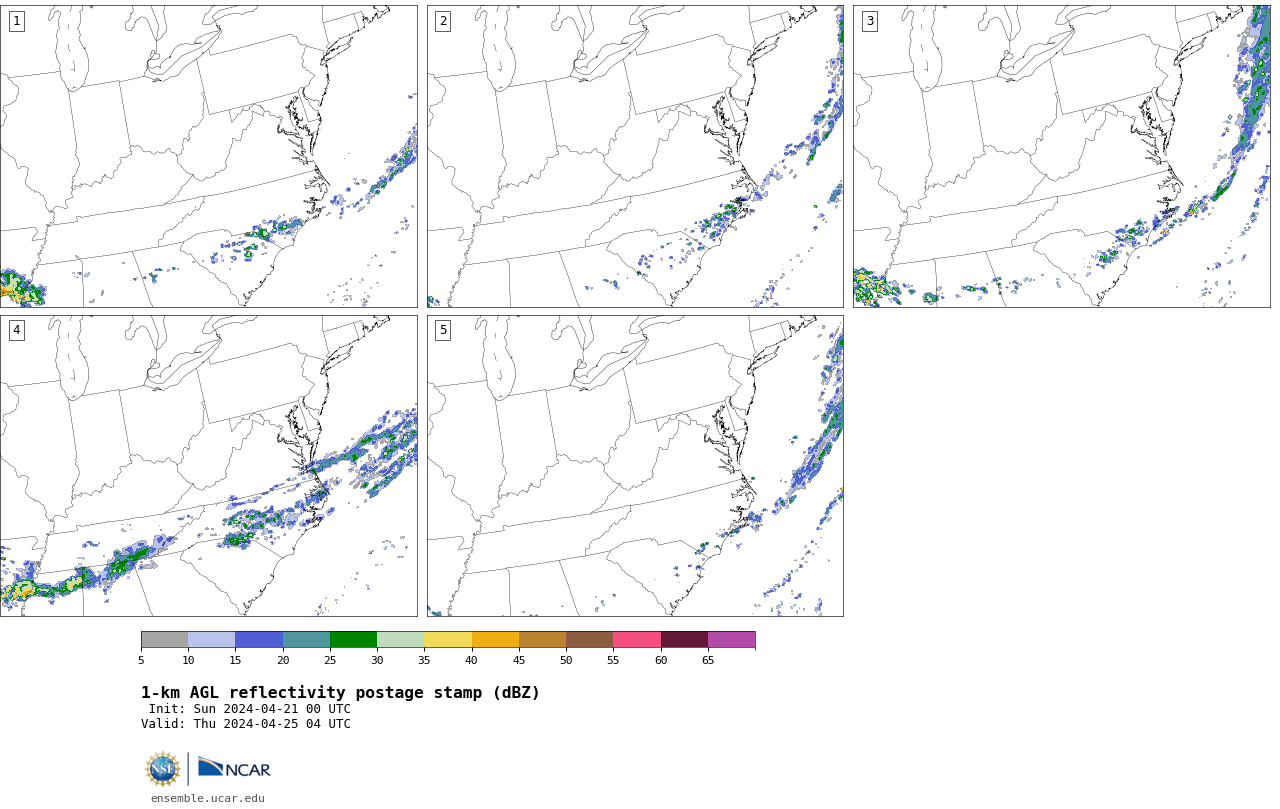Click the colorbar tick label 65

click(x=708, y=660)
